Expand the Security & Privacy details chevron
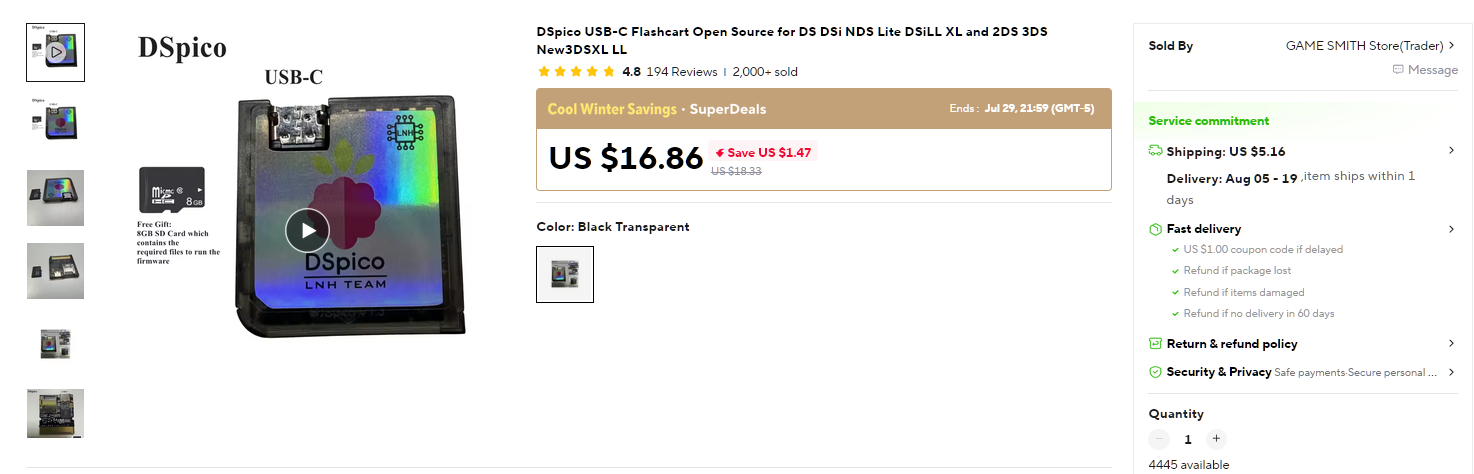Viewport: 1474px width, 474px height. [1451, 372]
